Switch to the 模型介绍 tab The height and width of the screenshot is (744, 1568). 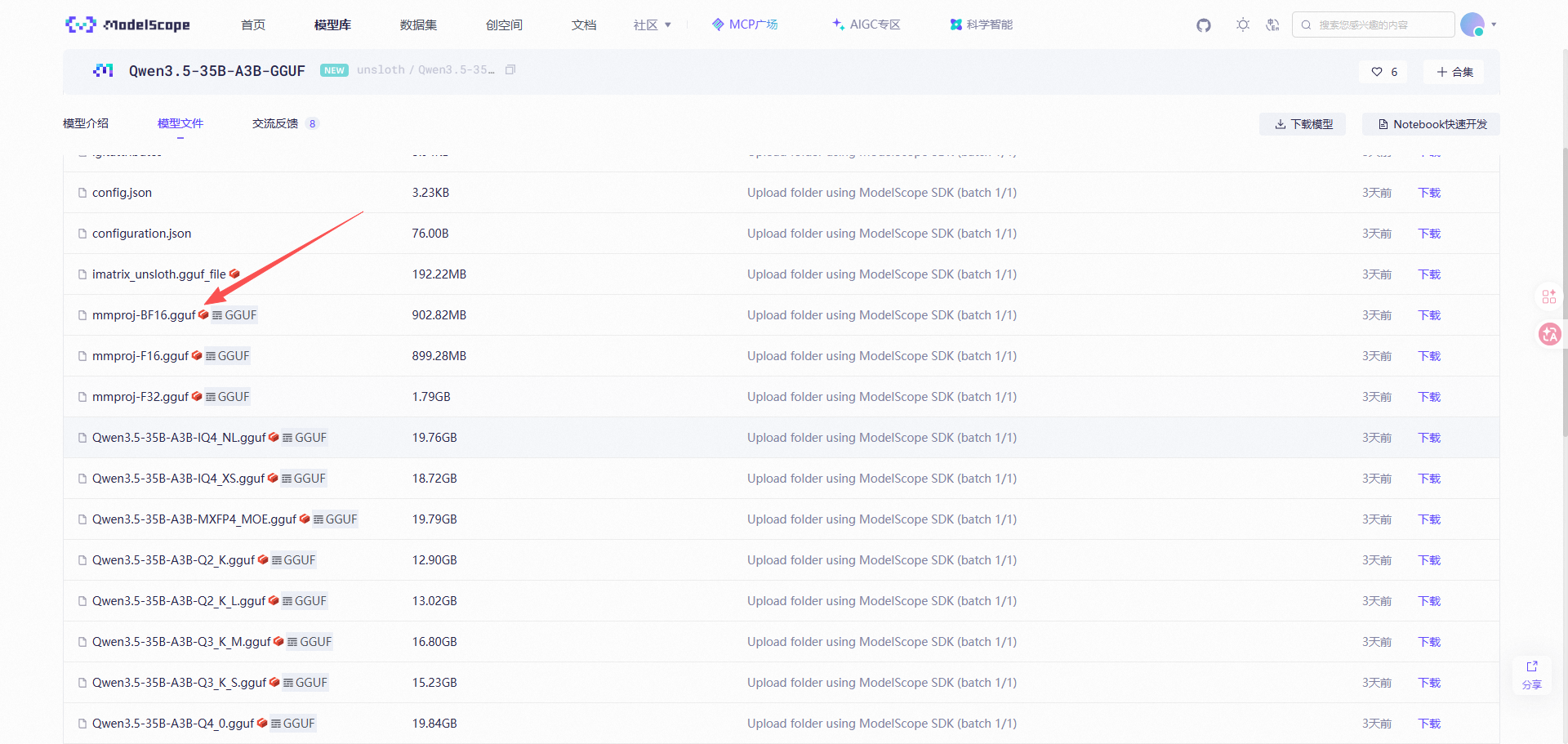(86, 123)
